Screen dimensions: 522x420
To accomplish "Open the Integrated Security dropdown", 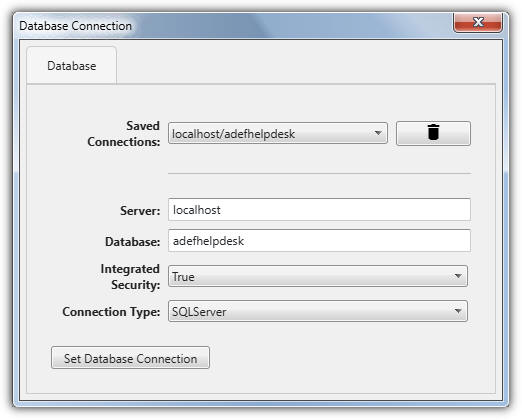I will (x=318, y=276).
